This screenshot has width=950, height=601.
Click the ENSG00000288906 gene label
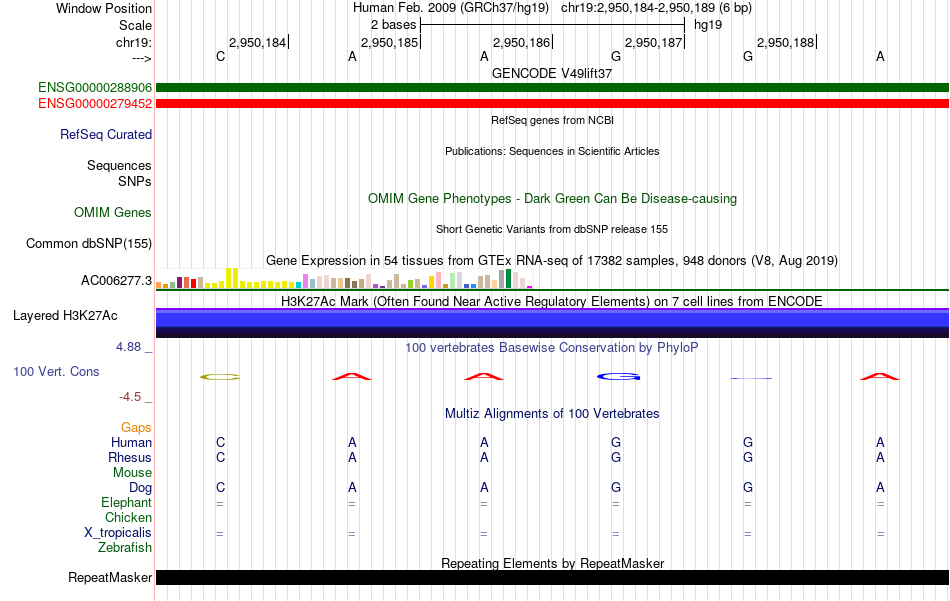(95, 87)
